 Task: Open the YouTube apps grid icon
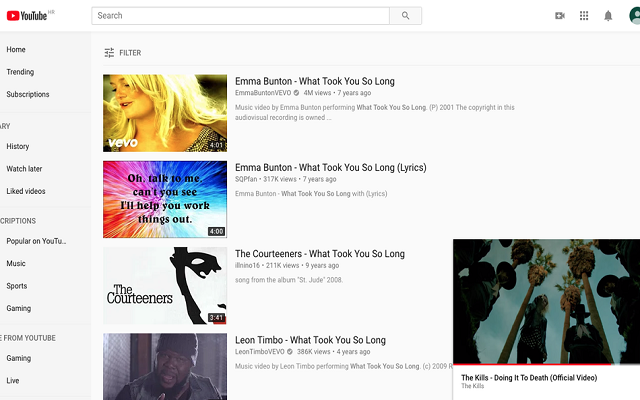584,16
